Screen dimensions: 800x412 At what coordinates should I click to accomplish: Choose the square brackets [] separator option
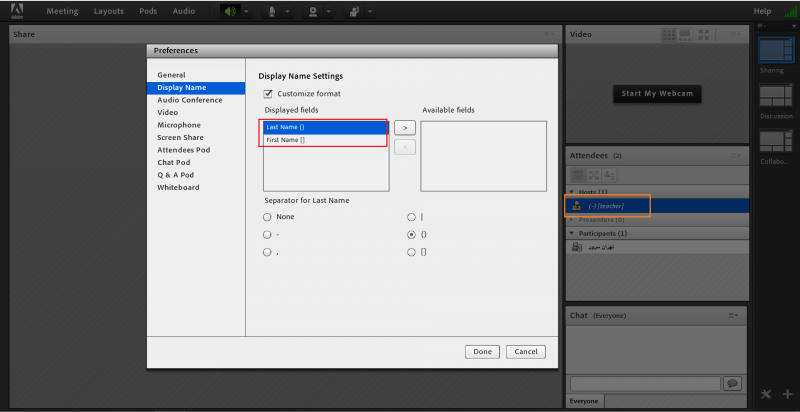click(411, 252)
